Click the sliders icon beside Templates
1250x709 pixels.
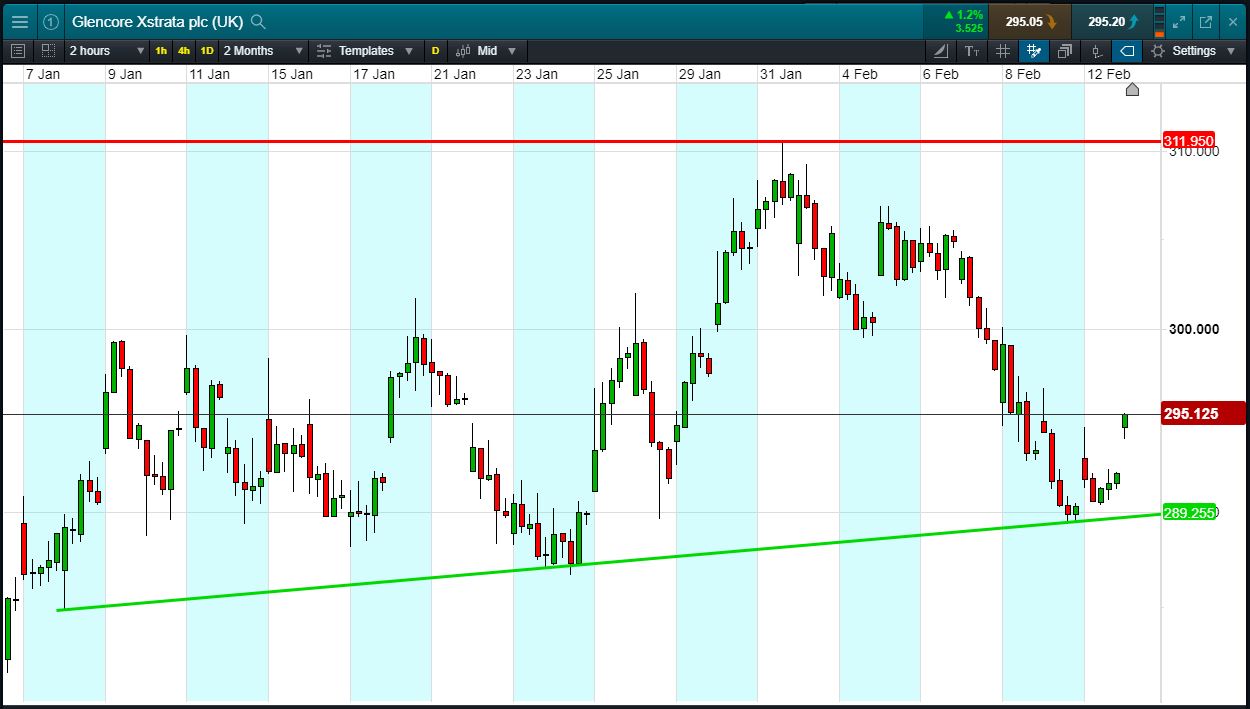pyautogui.click(x=324, y=50)
